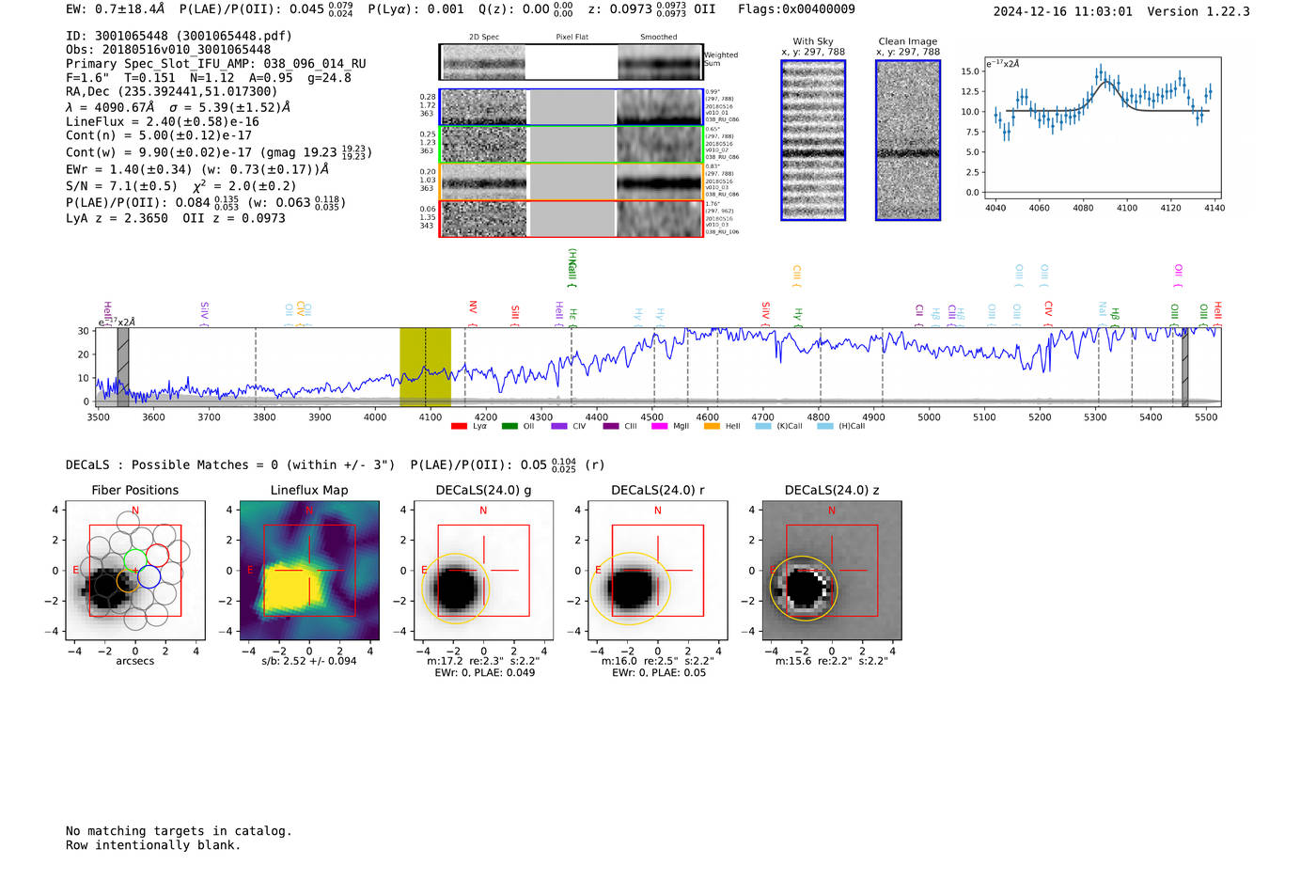Click the RA,Dec coordinates line
Viewport: 1316px width, 896px height.
(172, 91)
